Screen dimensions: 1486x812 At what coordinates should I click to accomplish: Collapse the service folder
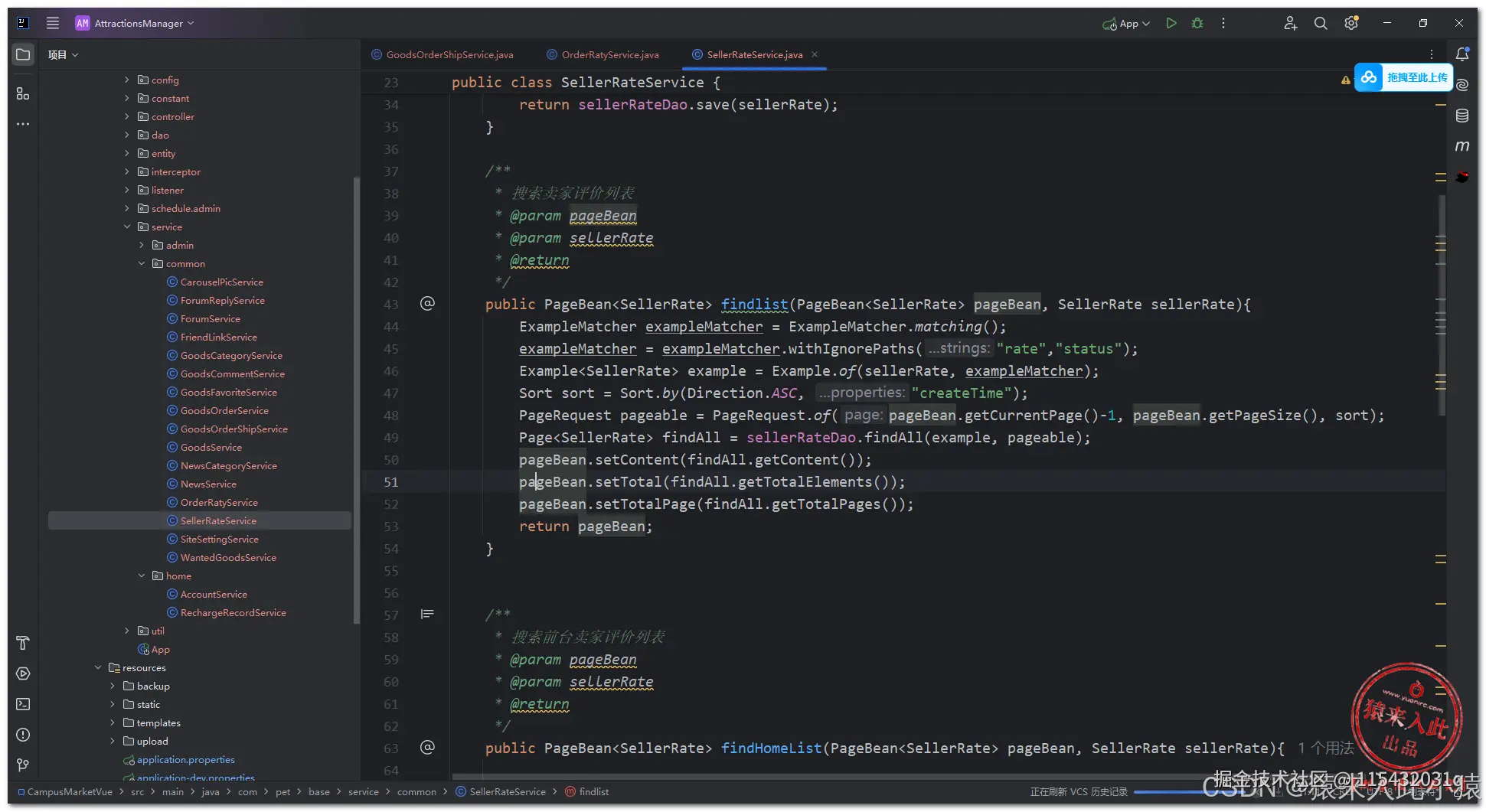[127, 227]
